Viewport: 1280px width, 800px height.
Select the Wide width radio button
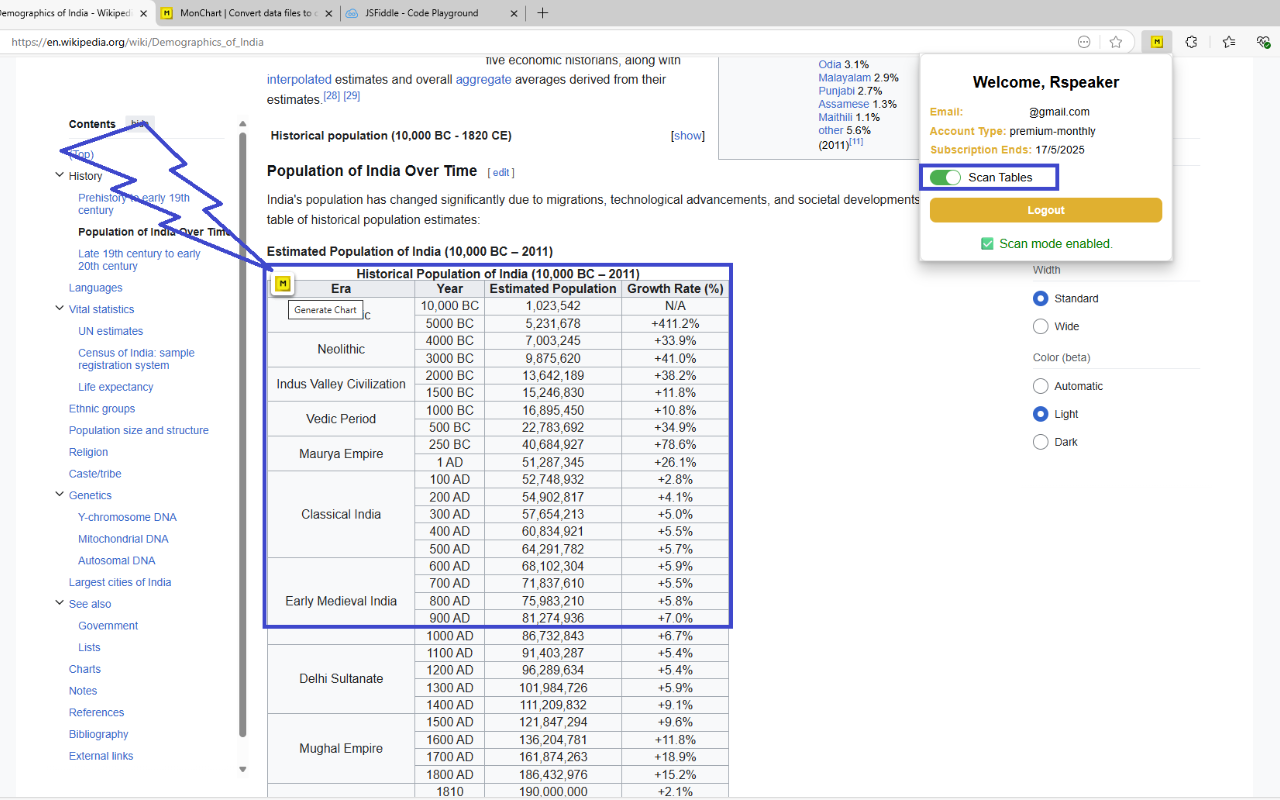click(x=1040, y=326)
